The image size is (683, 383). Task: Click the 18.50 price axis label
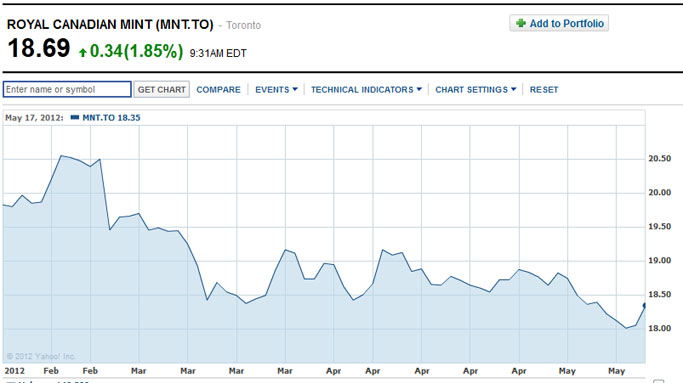(x=659, y=295)
